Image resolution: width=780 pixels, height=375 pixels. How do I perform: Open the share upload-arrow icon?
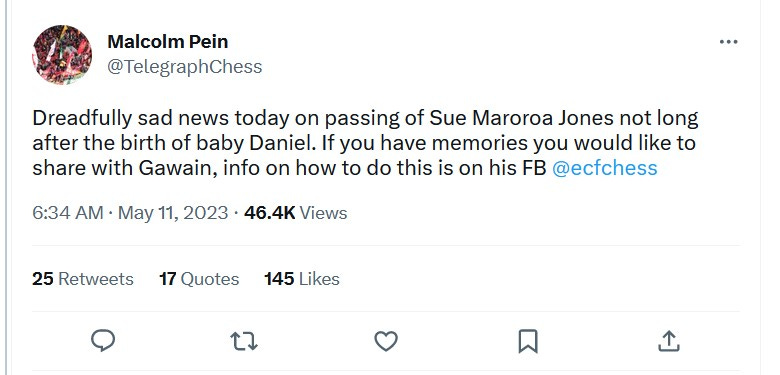(669, 341)
